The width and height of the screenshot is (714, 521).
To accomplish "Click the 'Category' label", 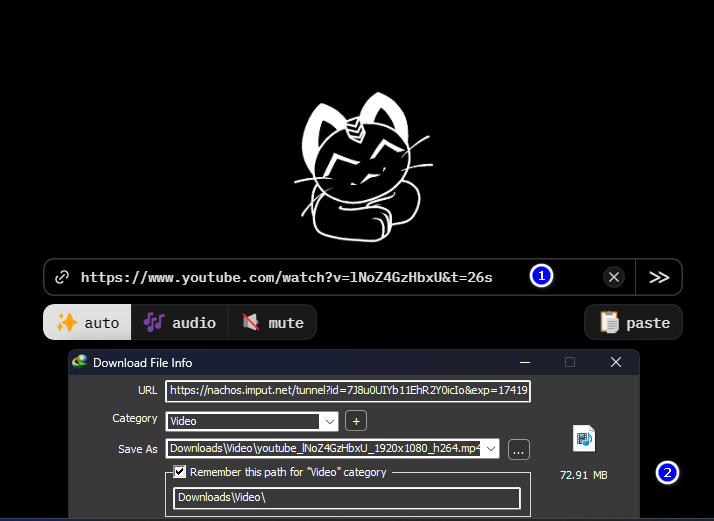I will pyautogui.click(x=135, y=419).
